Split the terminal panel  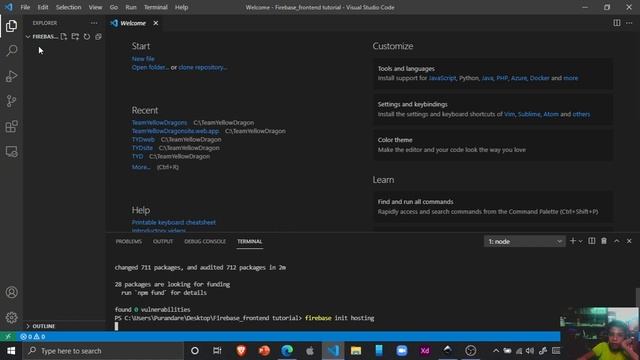coord(591,241)
